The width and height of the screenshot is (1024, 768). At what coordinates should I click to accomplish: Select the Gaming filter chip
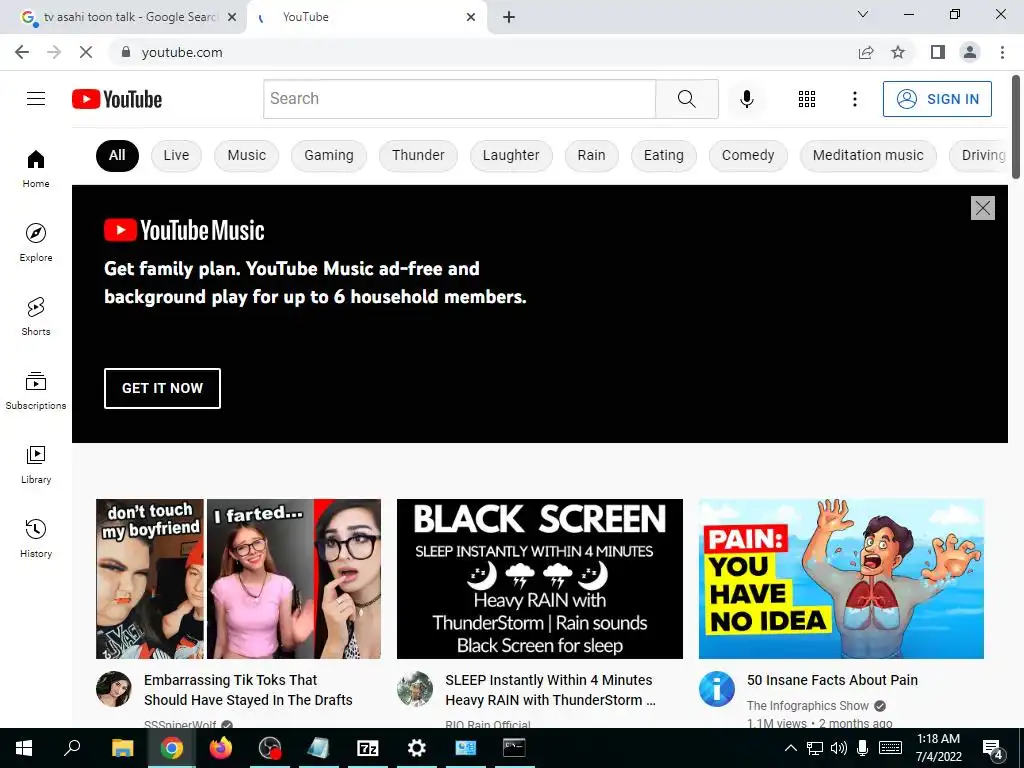328,155
